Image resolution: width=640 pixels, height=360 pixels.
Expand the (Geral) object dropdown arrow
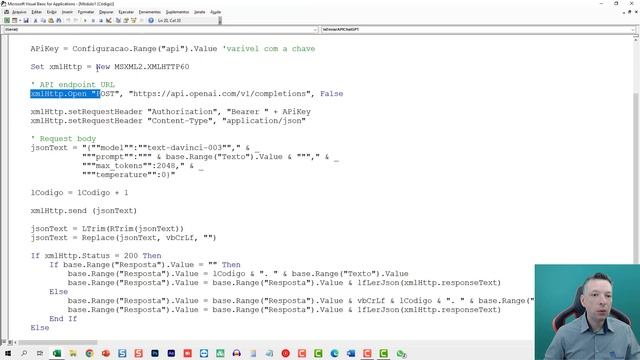coord(315,30)
